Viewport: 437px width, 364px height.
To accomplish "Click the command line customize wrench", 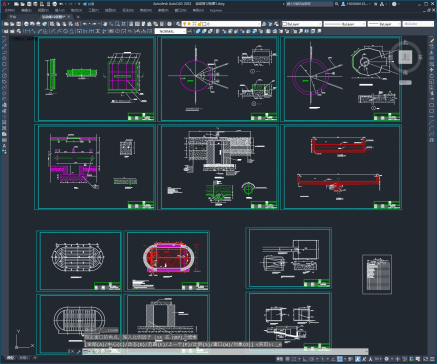I will tap(78, 351).
